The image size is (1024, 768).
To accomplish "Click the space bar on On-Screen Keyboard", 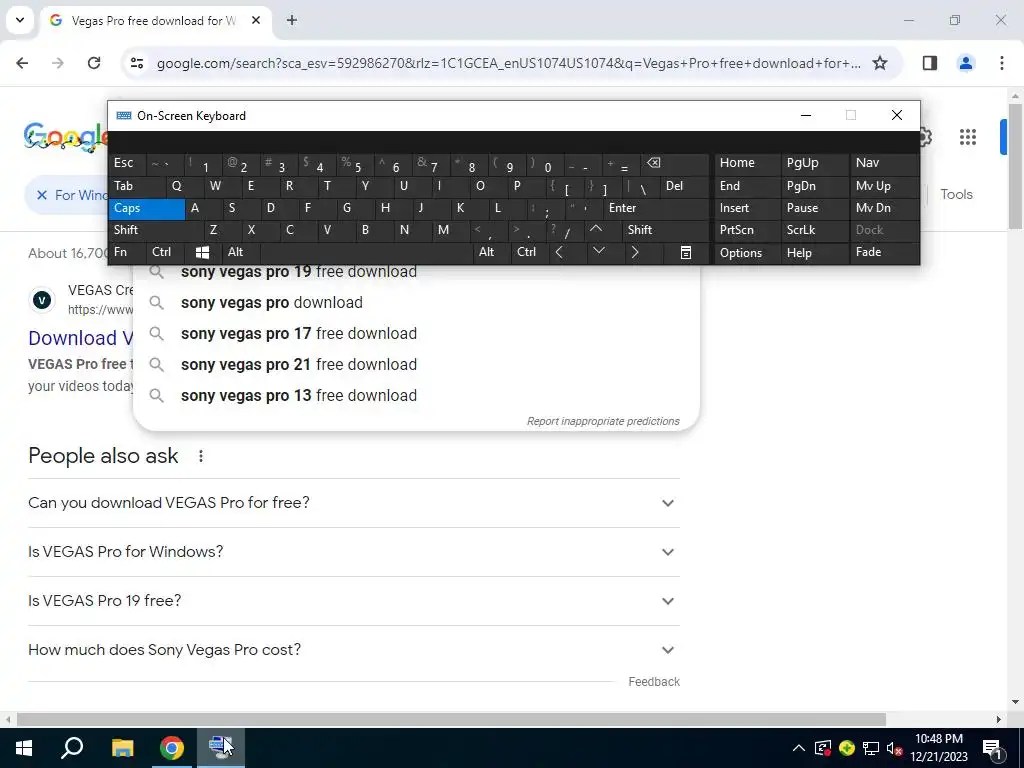I will tap(366, 252).
